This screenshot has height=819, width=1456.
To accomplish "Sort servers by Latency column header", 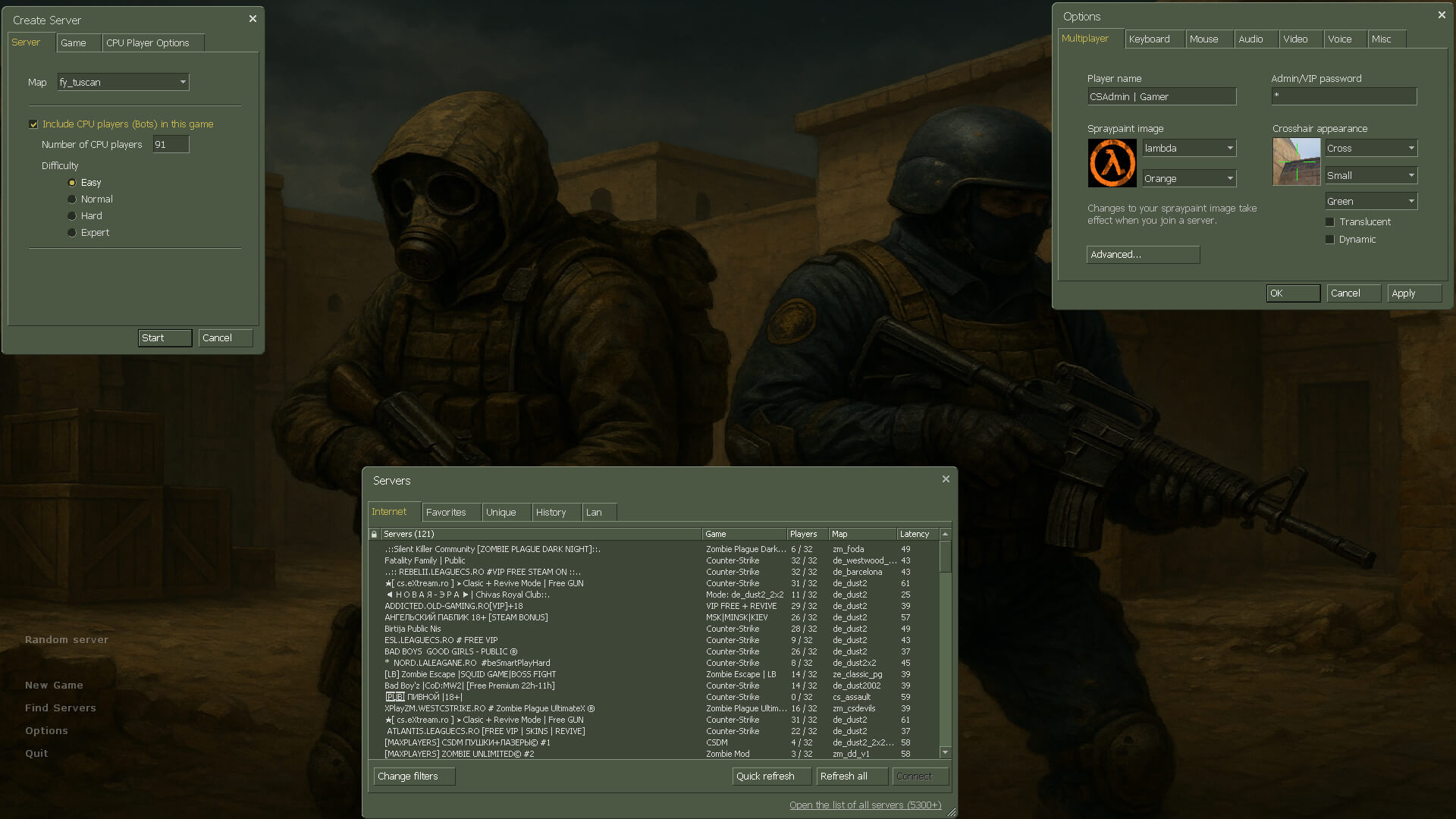I will pos(918,534).
